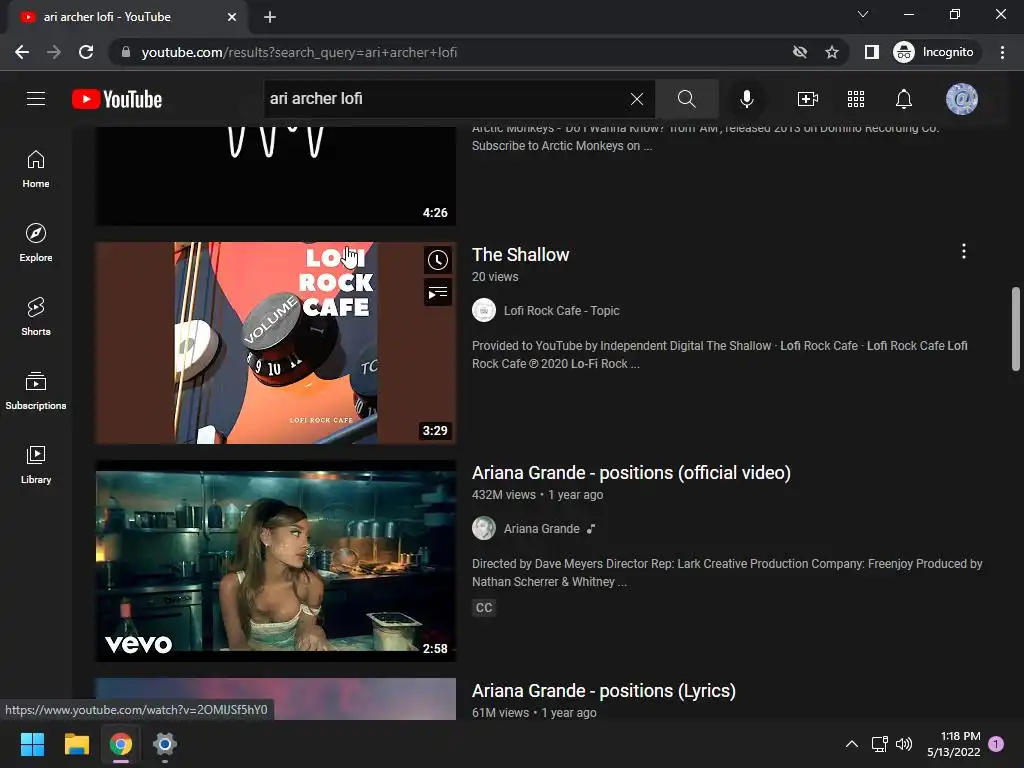Select Library in the sidebar

coord(36,464)
